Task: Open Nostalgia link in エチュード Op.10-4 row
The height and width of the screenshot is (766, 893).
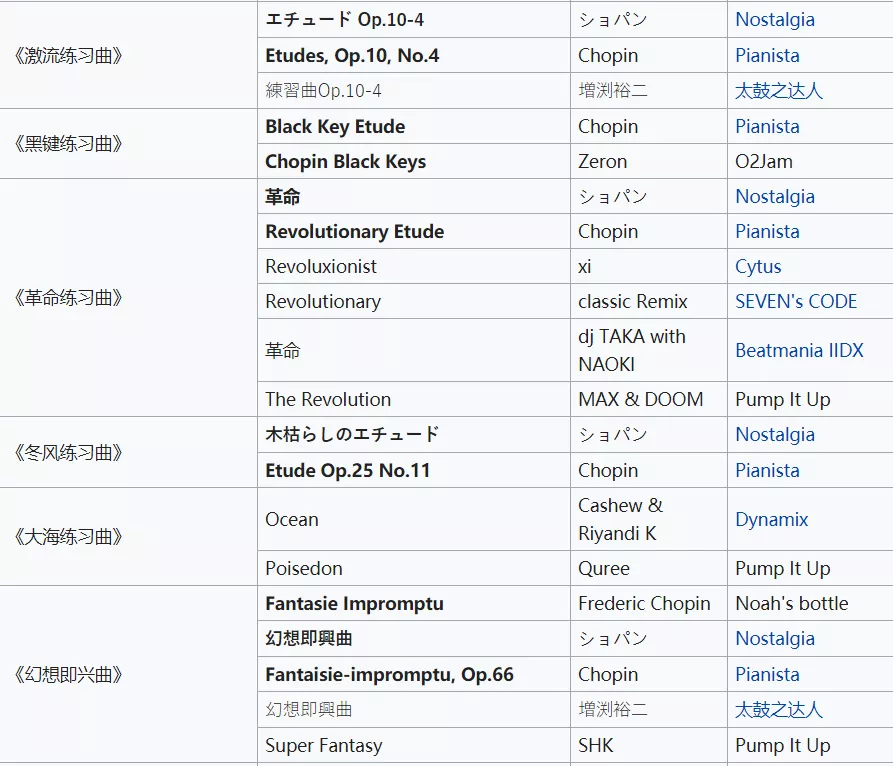Action: click(775, 20)
